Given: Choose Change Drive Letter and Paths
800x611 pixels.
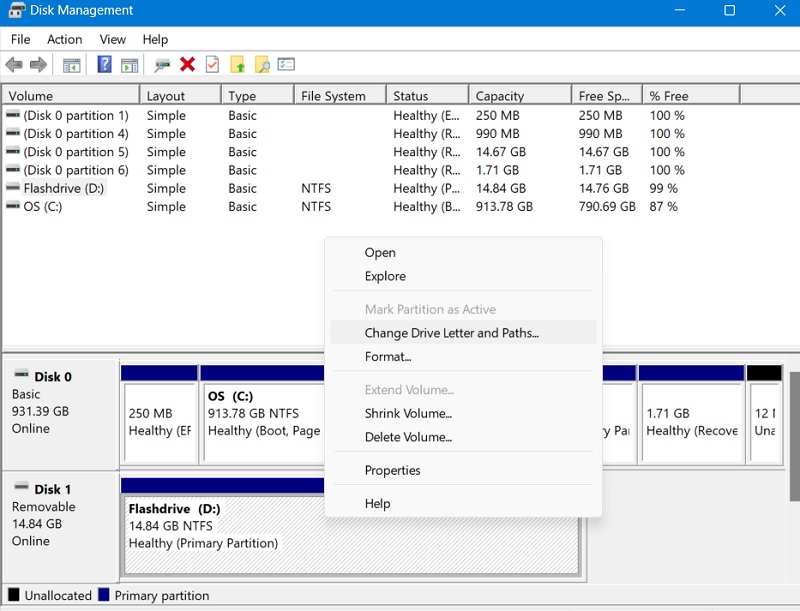Looking at the screenshot, I should 442,331.
